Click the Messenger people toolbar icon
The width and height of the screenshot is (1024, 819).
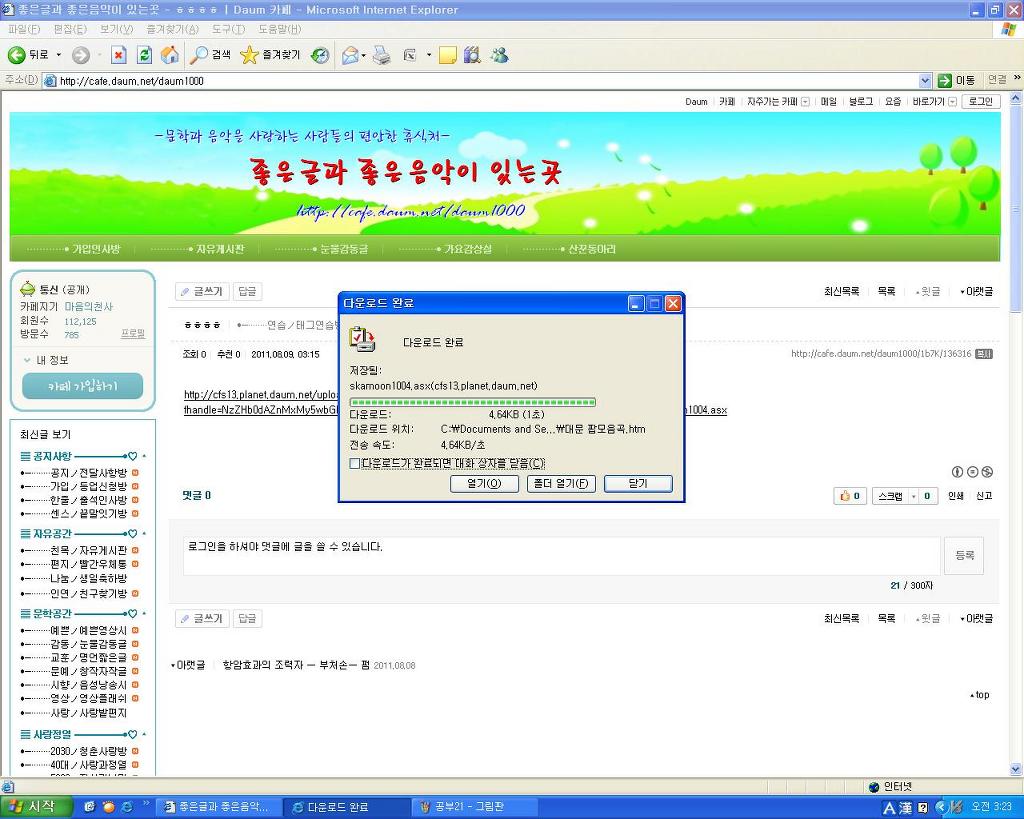coord(500,56)
